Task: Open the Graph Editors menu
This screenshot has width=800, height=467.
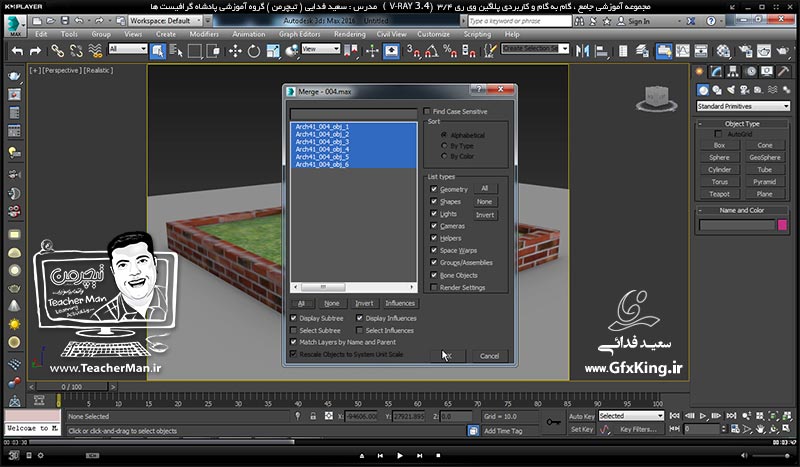Action: click(299, 34)
